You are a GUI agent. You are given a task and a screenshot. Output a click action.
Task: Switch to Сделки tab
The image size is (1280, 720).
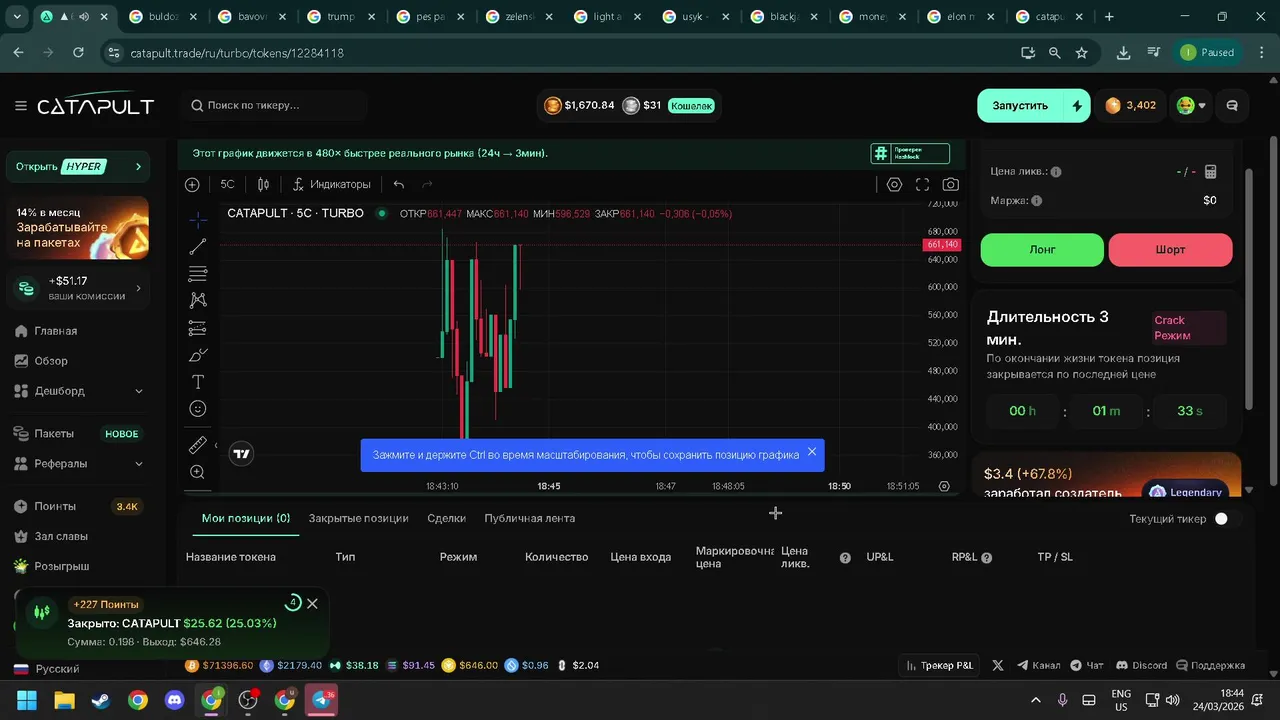pyautogui.click(x=446, y=518)
